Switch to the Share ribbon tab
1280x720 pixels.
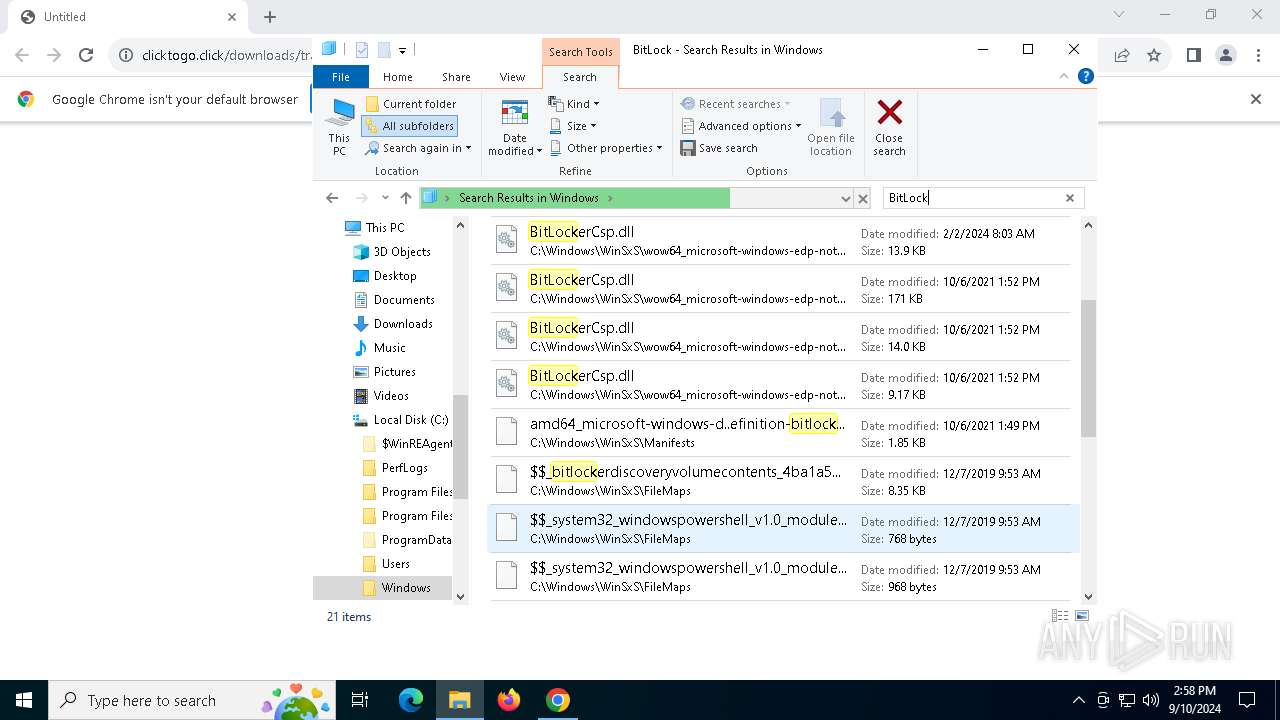[x=456, y=77]
